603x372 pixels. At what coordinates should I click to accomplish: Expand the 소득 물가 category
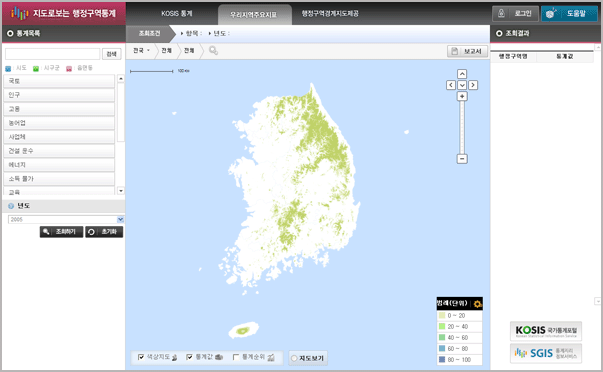(x=59, y=179)
